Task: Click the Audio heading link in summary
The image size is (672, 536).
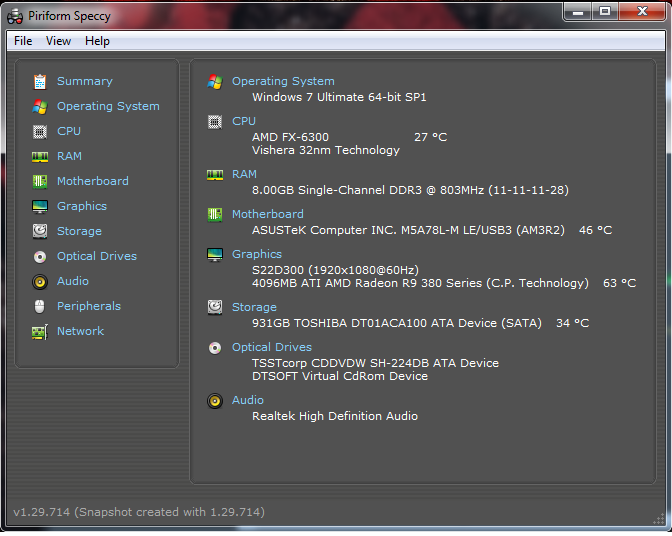Action: pos(248,400)
